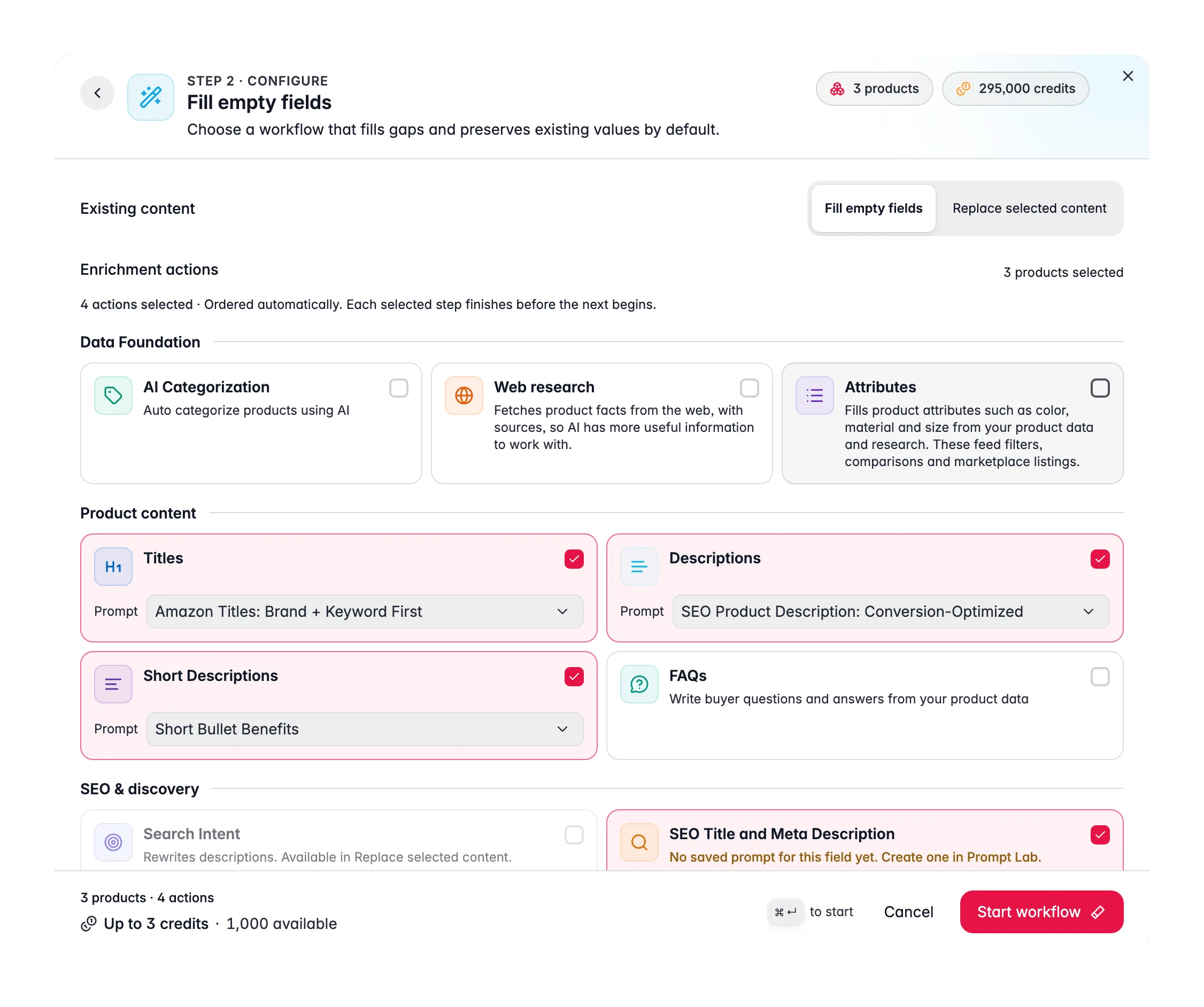Enable the Attributes checkbox

point(1100,388)
